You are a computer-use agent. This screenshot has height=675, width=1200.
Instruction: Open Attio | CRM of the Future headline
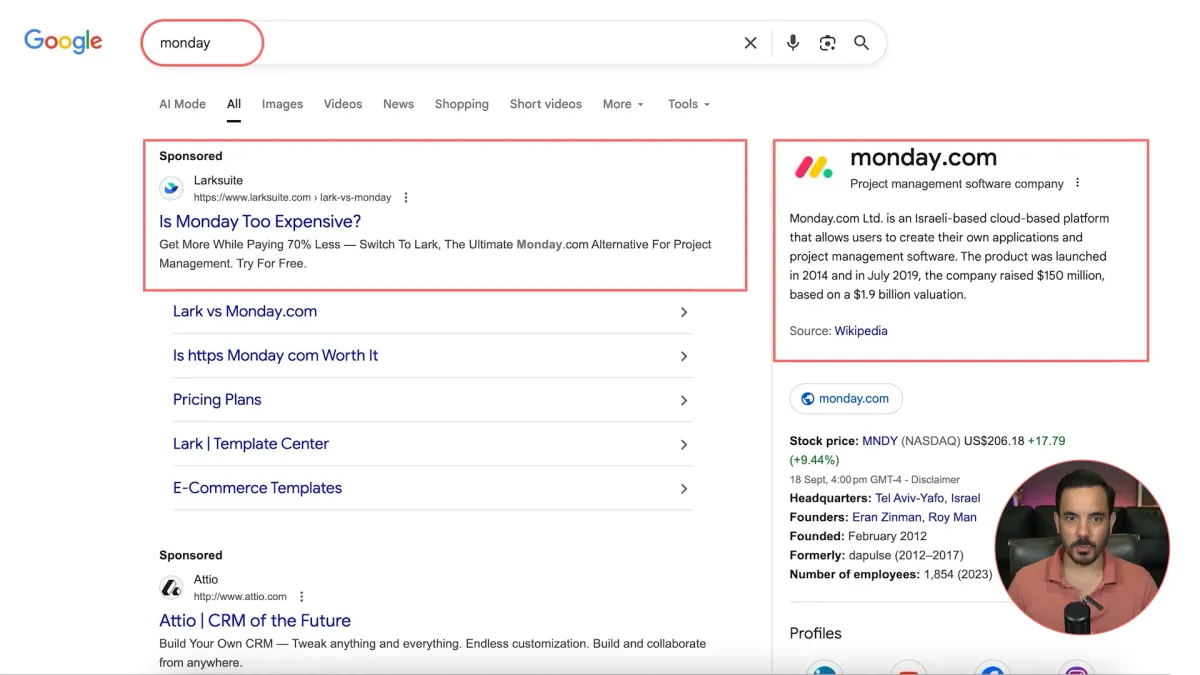pos(255,620)
